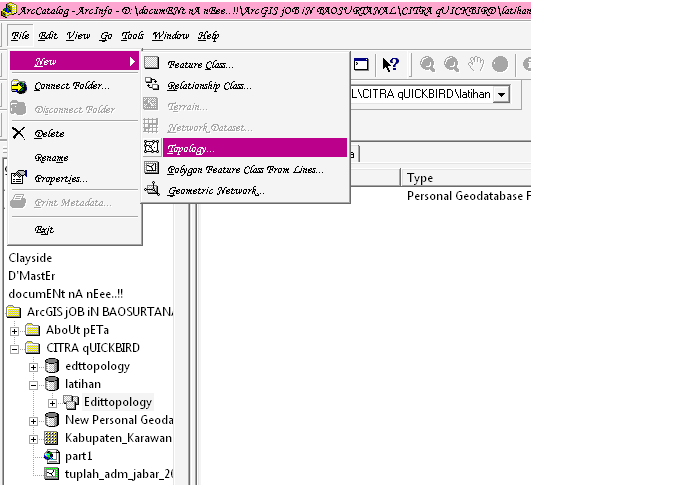Expand the Kabupaten_Karawang raster node
This screenshot has height=485, width=683.
coord(34,439)
